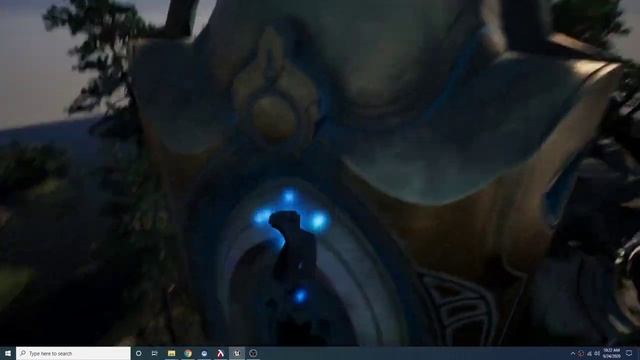Open the clock and date flyout
This screenshot has width=640, height=360.
(612, 353)
